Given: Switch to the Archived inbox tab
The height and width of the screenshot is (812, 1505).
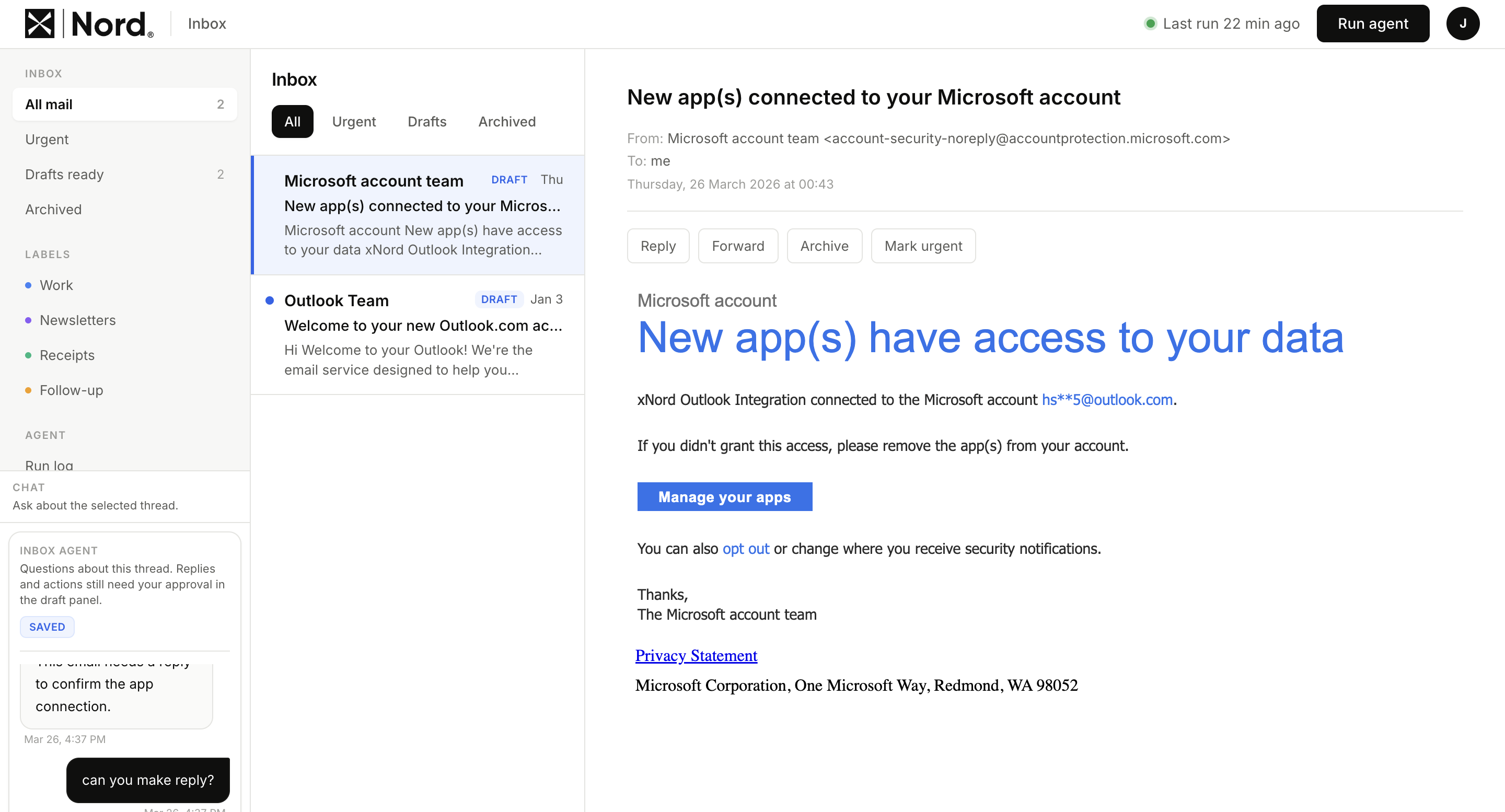Looking at the screenshot, I should tap(507, 122).
